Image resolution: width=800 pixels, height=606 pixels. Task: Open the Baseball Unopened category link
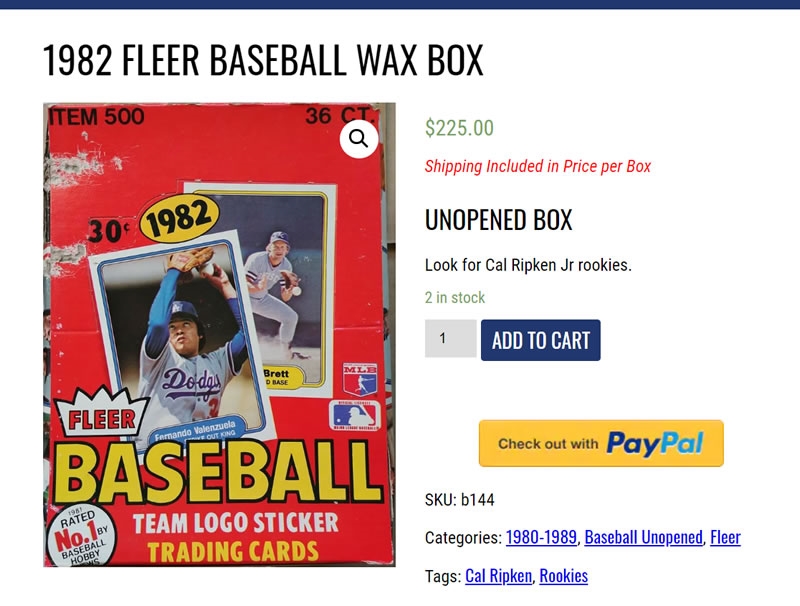coord(643,537)
